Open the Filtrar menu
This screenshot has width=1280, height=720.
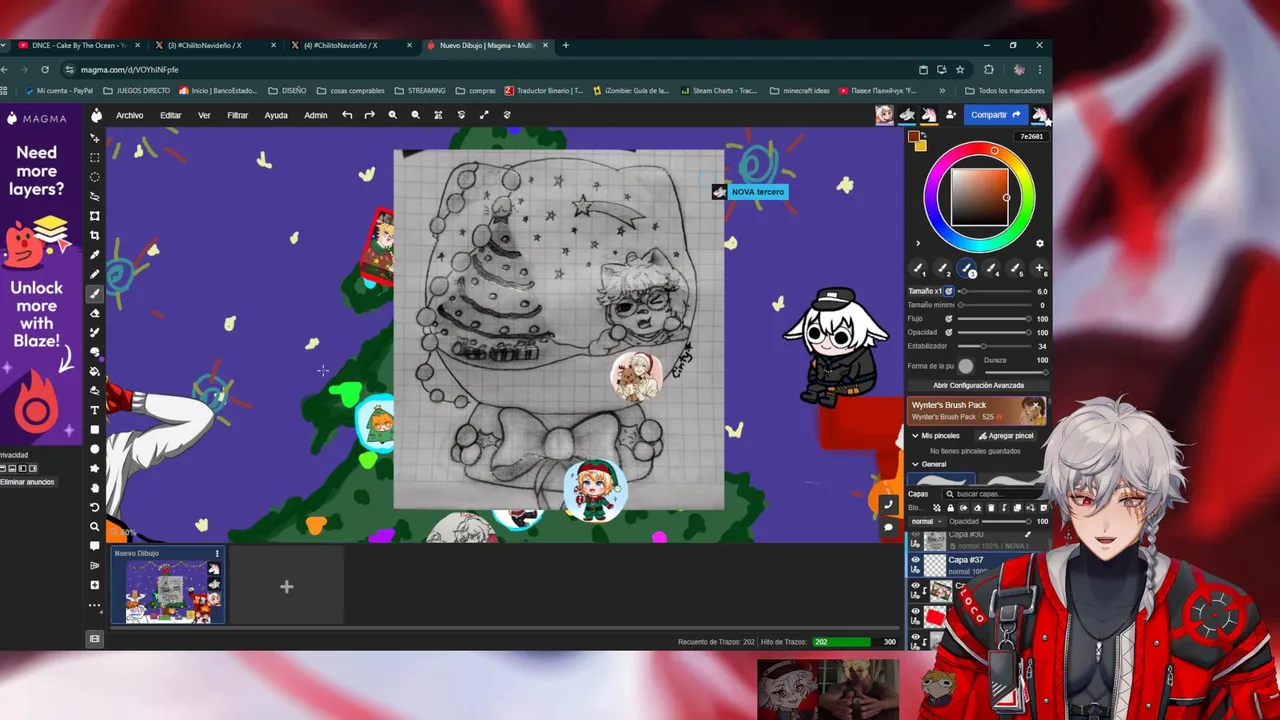[x=237, y=115]
